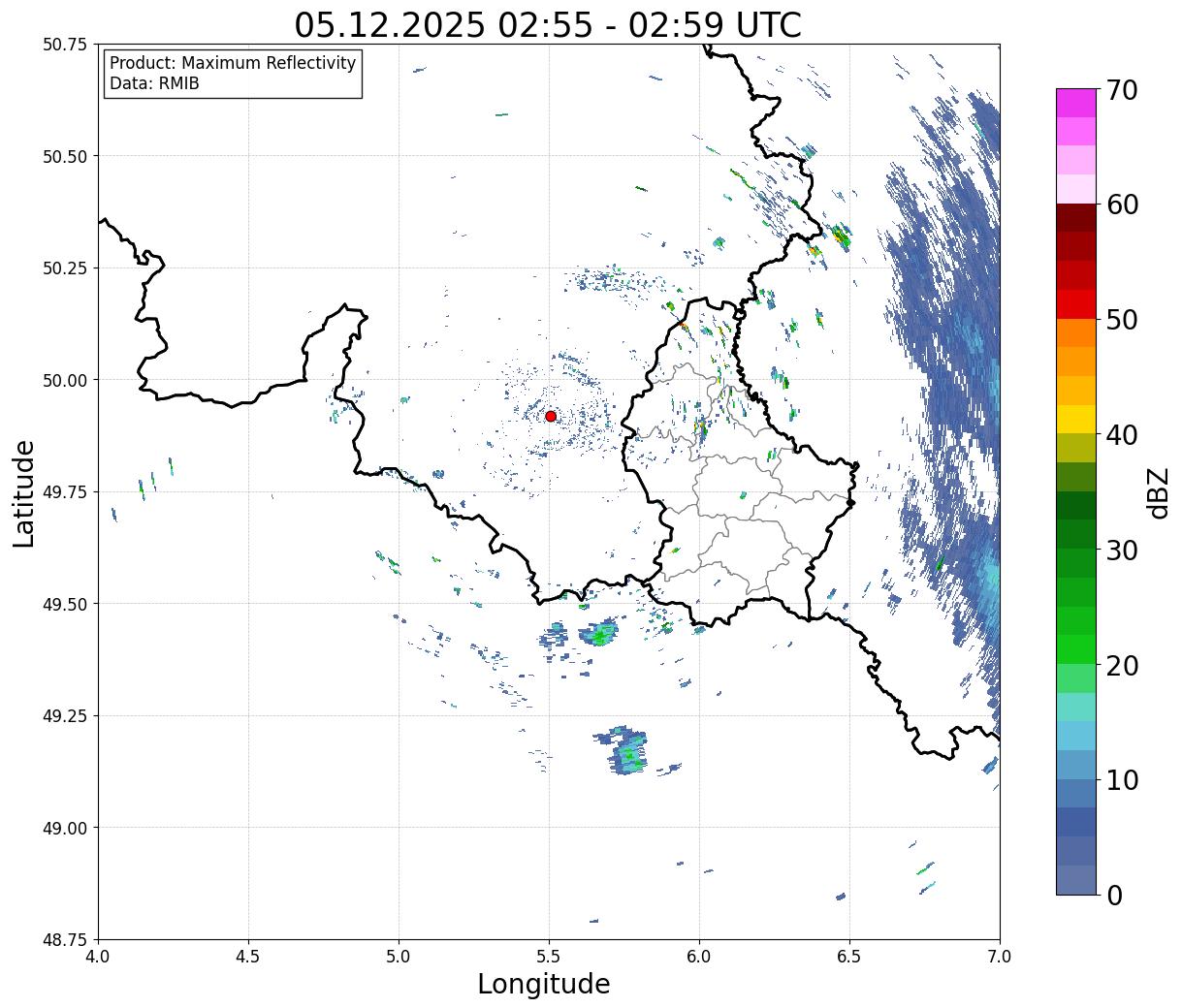Click the colorbar tick label 50

click(1122, 320)
